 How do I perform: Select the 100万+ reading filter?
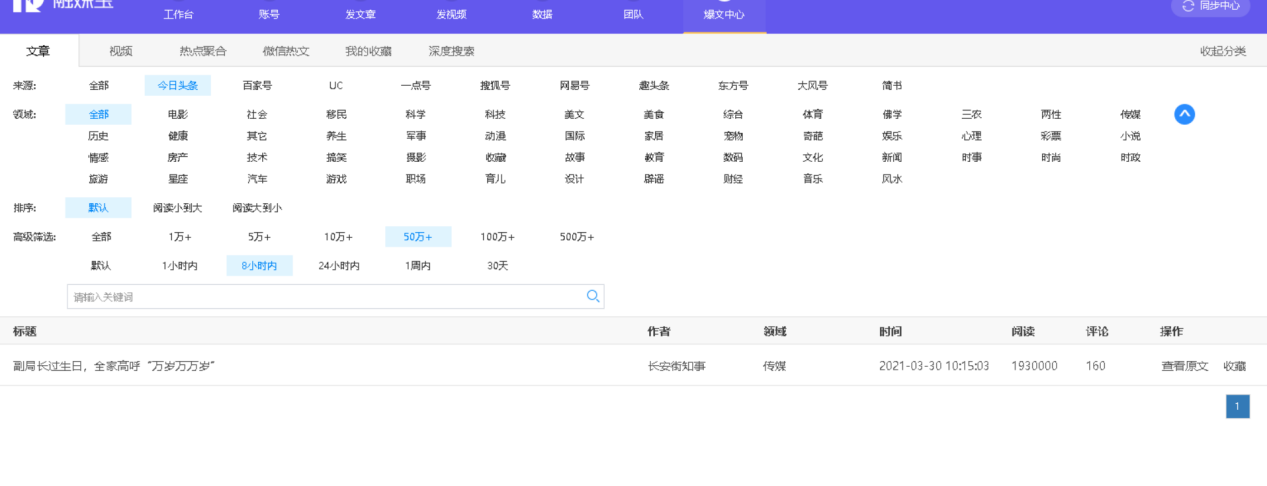tap(497, 237)
